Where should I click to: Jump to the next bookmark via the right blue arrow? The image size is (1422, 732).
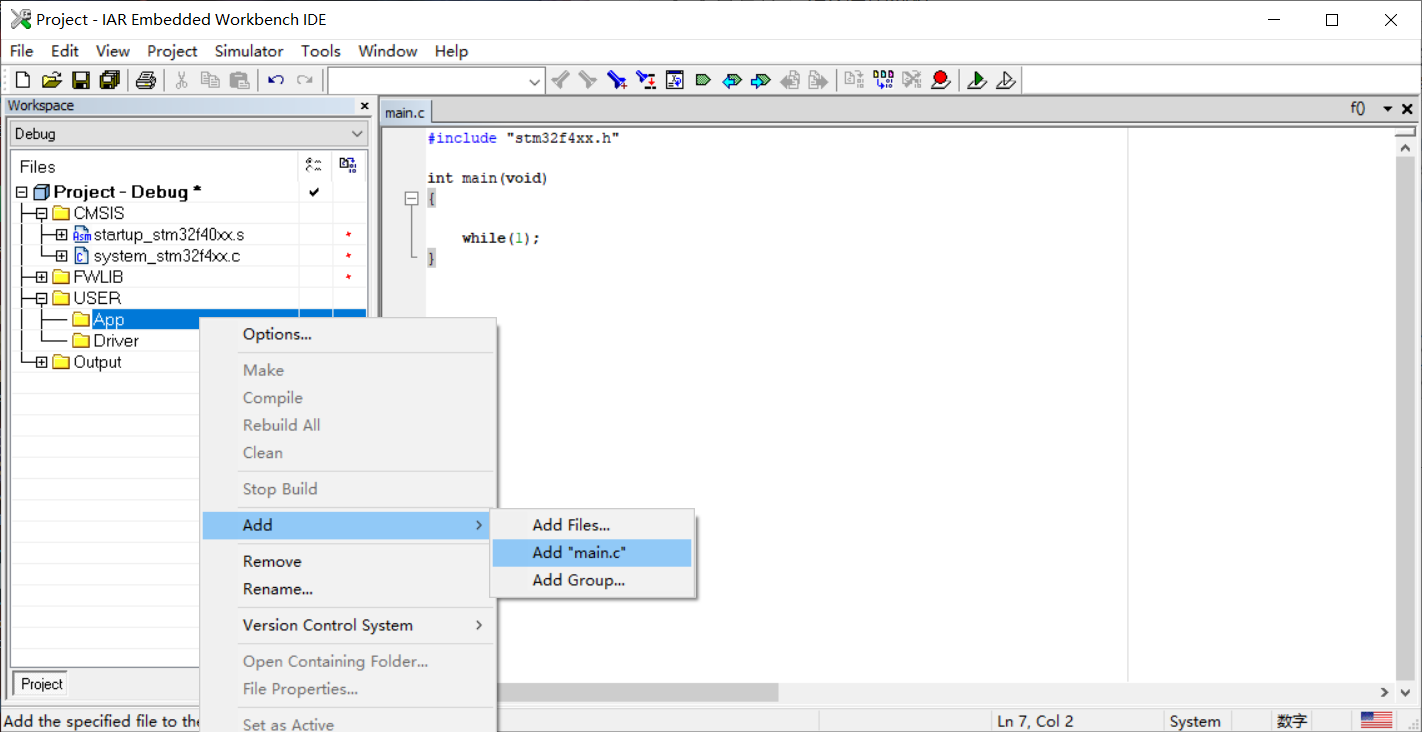761,80
